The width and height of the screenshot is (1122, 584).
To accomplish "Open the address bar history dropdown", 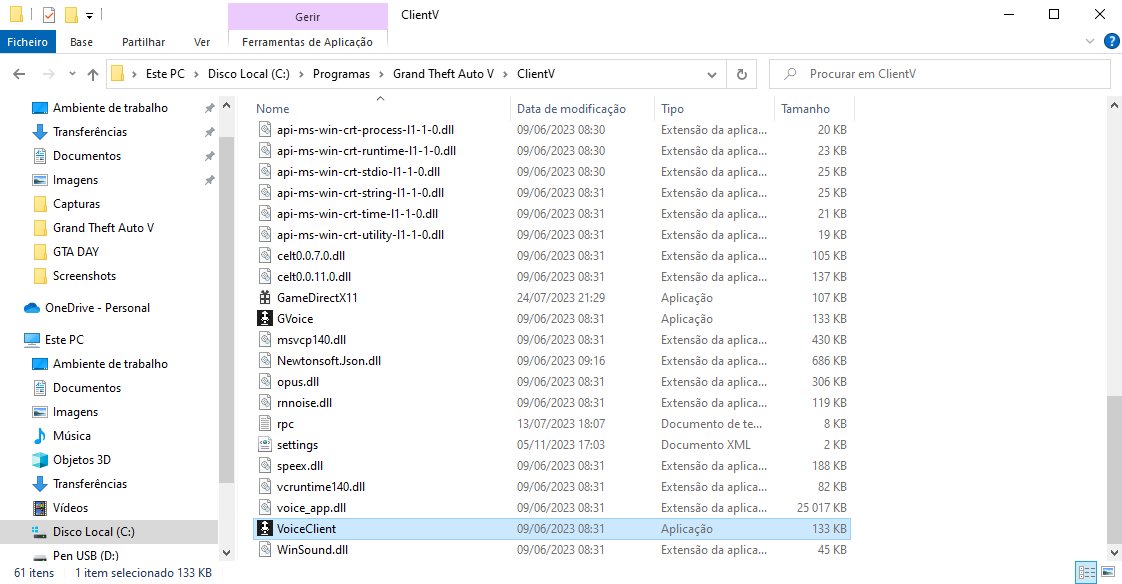I will (711, 74).
